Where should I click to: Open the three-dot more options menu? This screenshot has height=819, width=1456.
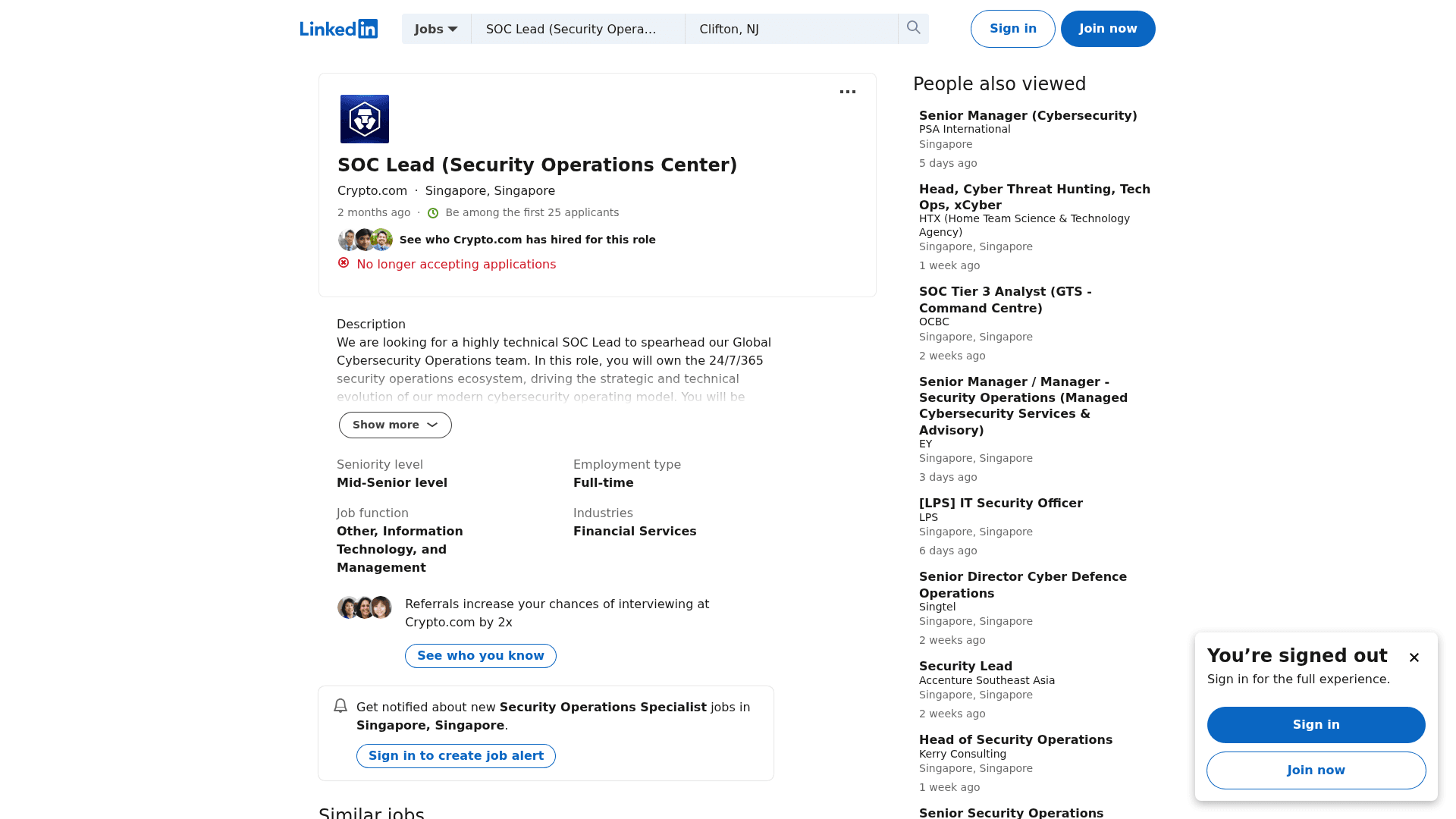point(848,92)
